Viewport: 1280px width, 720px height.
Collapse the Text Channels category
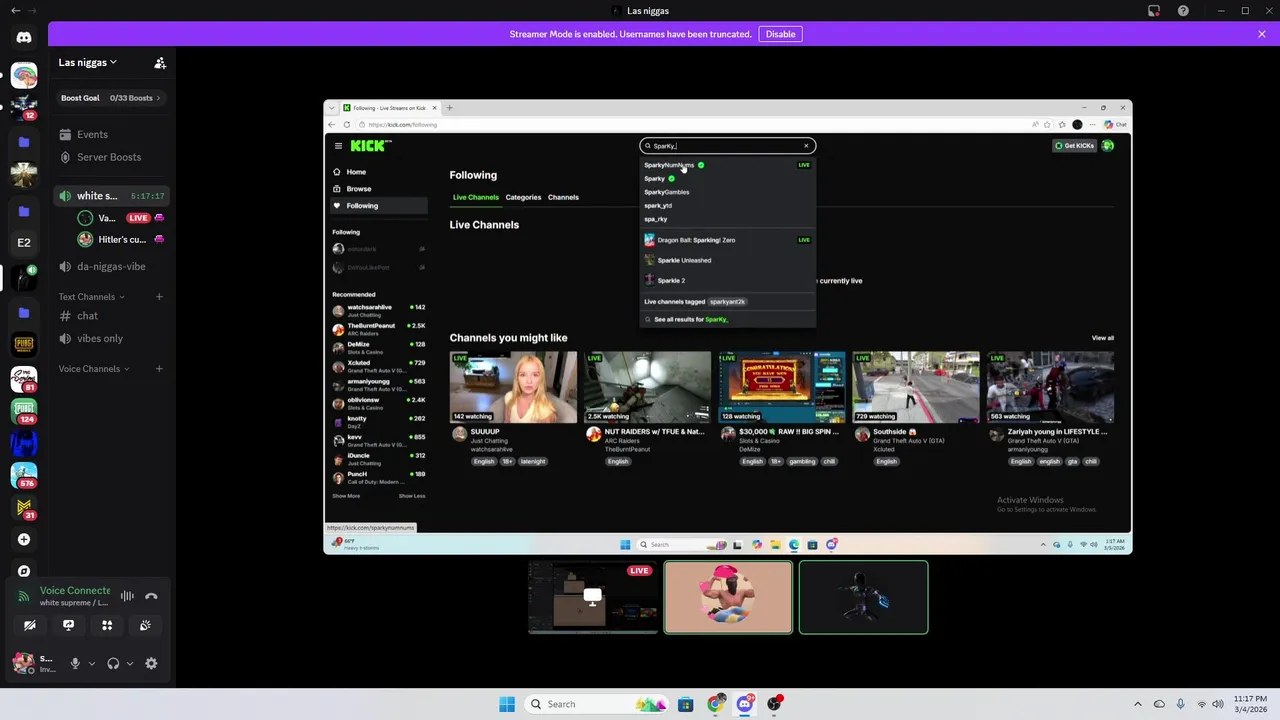91,297
